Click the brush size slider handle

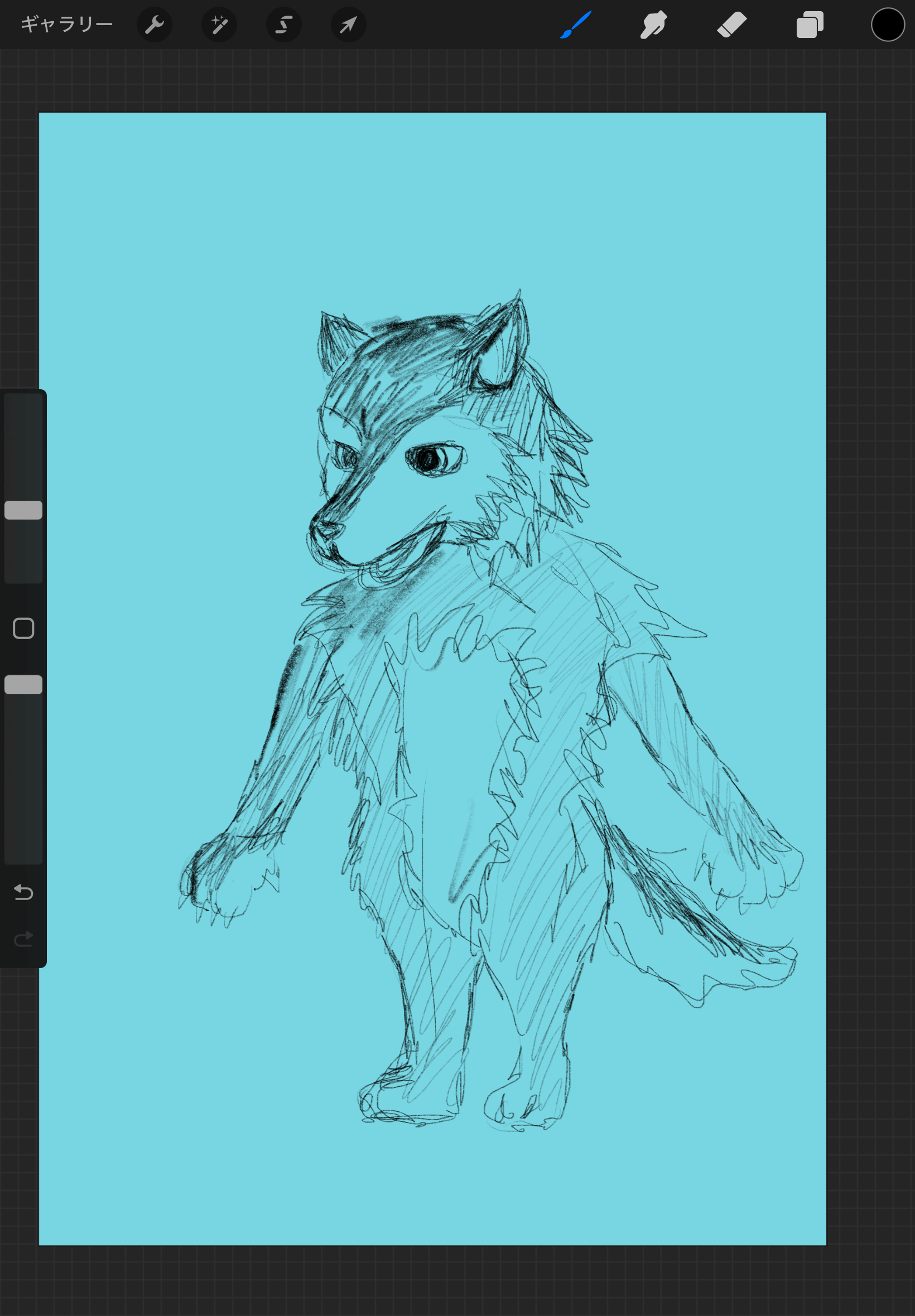click(23, 510)
